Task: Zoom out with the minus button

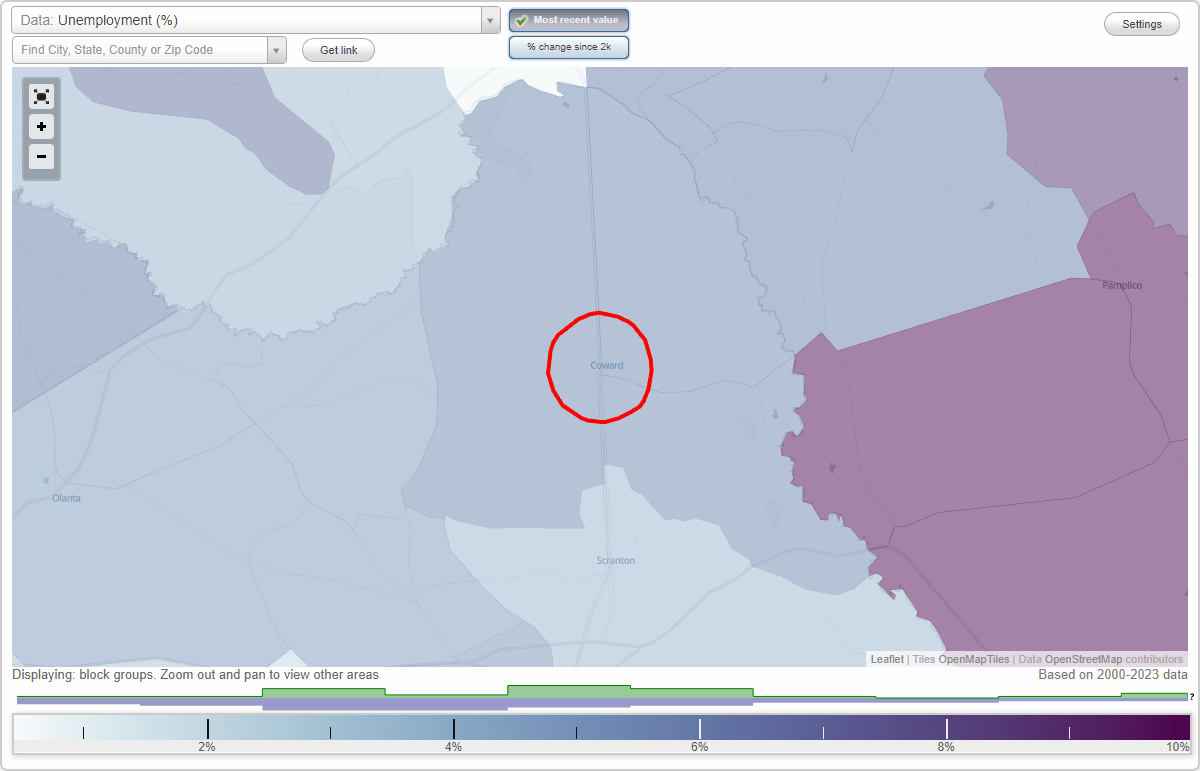Action: (x=41, y=156)
